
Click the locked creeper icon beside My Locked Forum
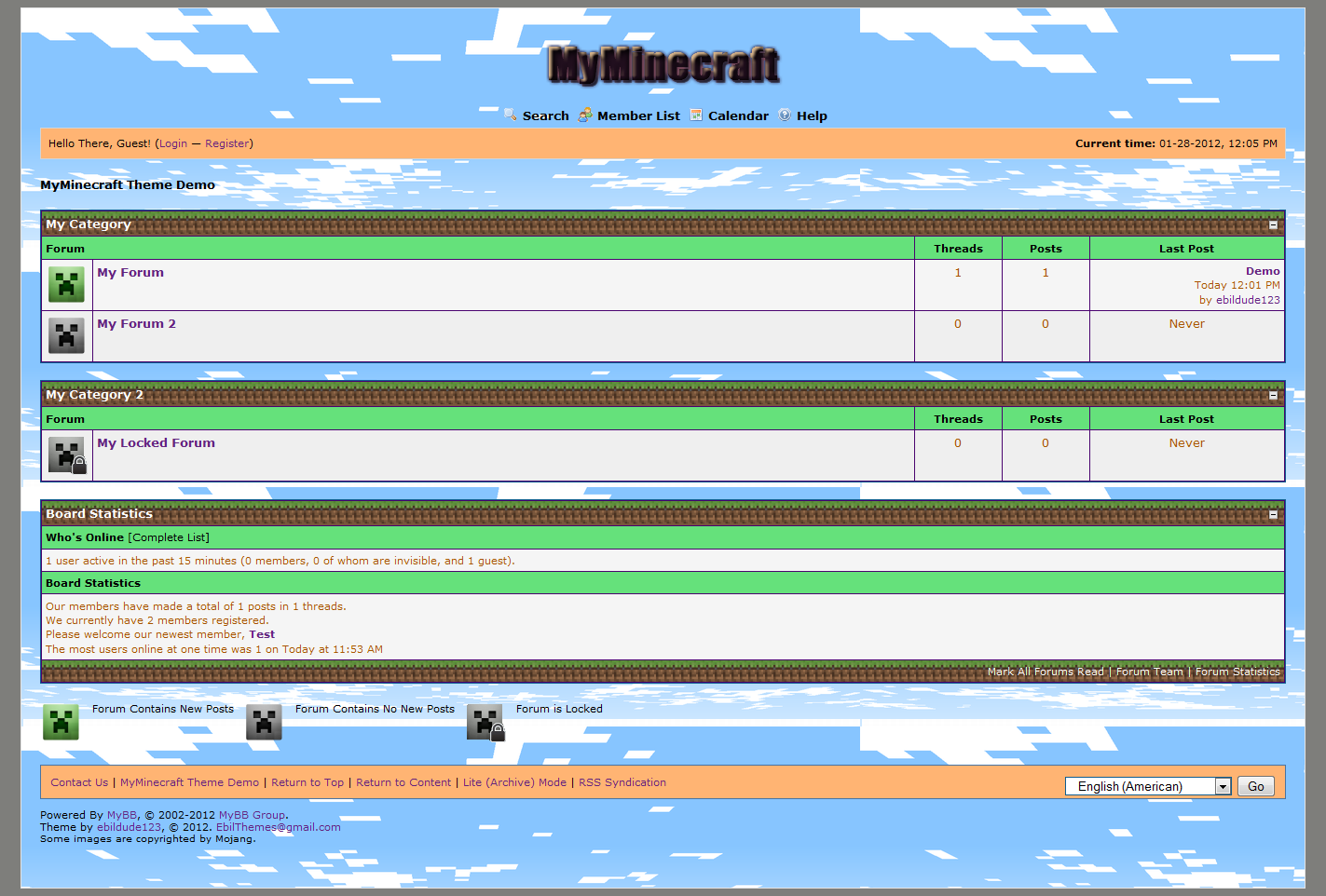[67, 455]
